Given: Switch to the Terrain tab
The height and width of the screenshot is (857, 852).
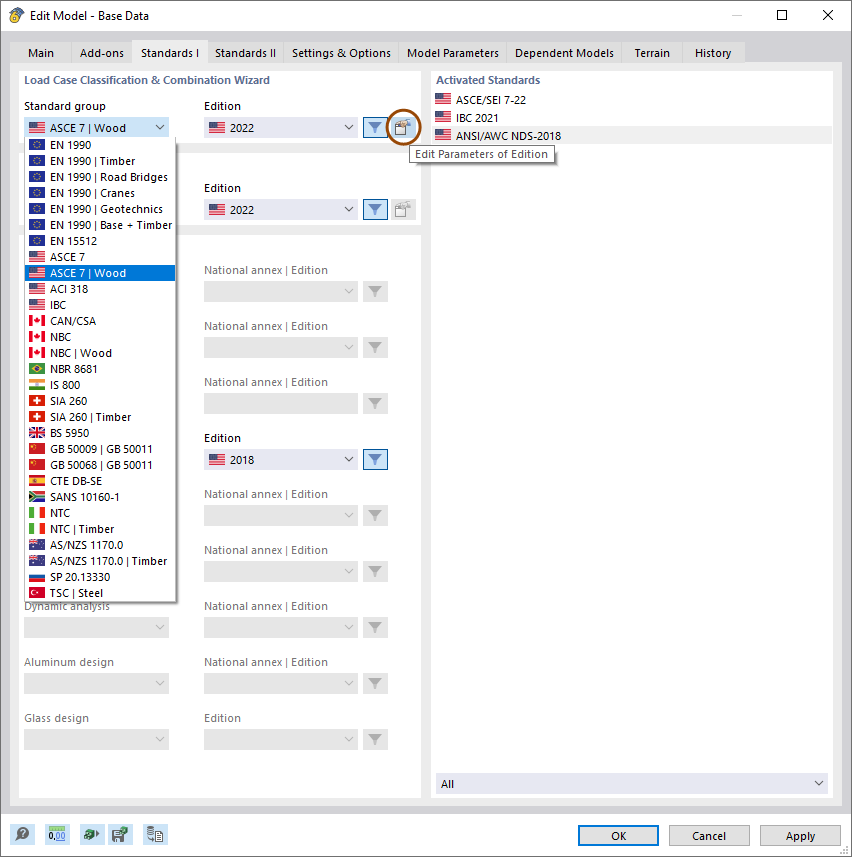Looking at the screenshot, I should 651,53.
